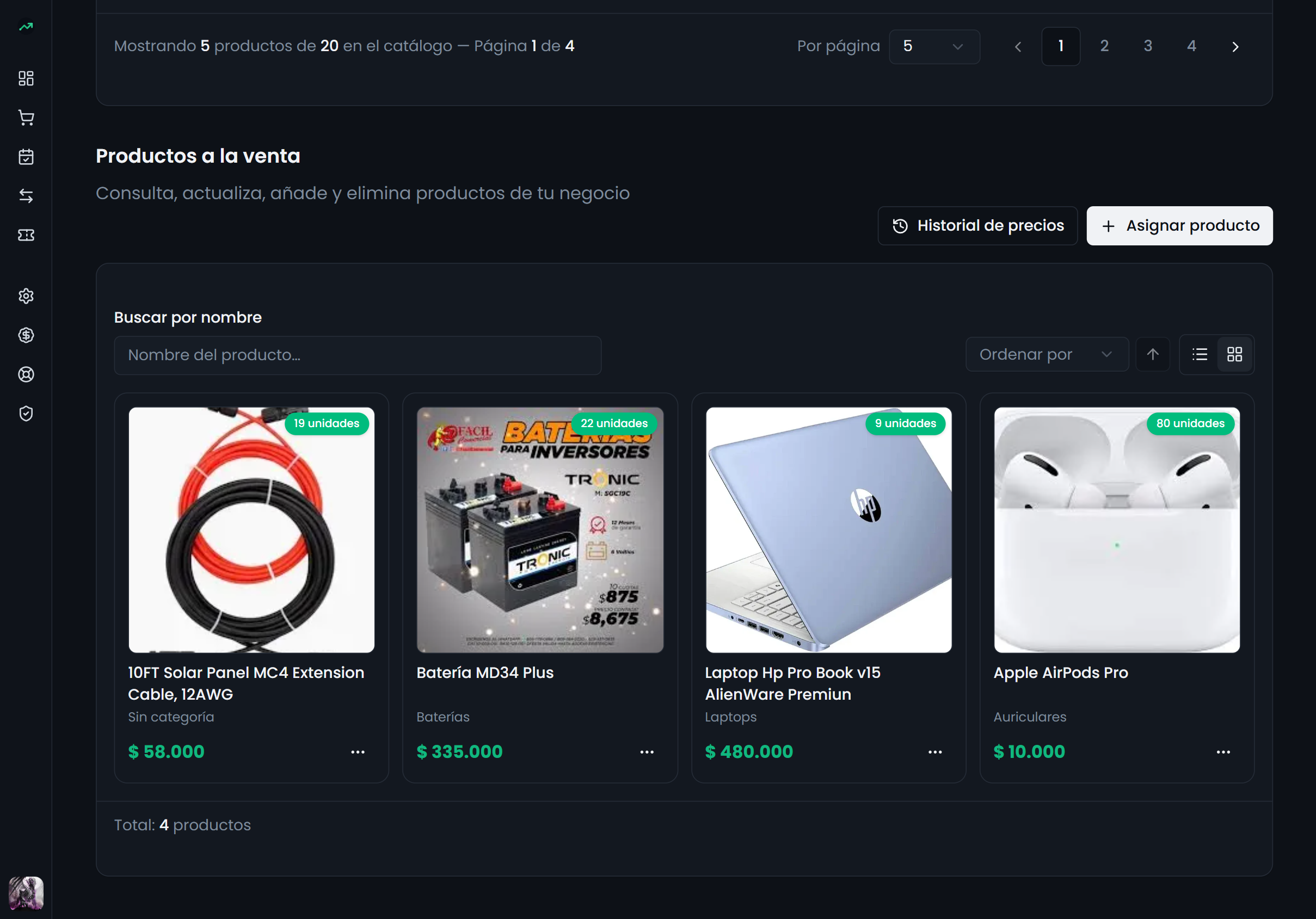Click the Productos a la venta heading
This screenshot has height=919, width=1316.
click(x=198, y=156)
